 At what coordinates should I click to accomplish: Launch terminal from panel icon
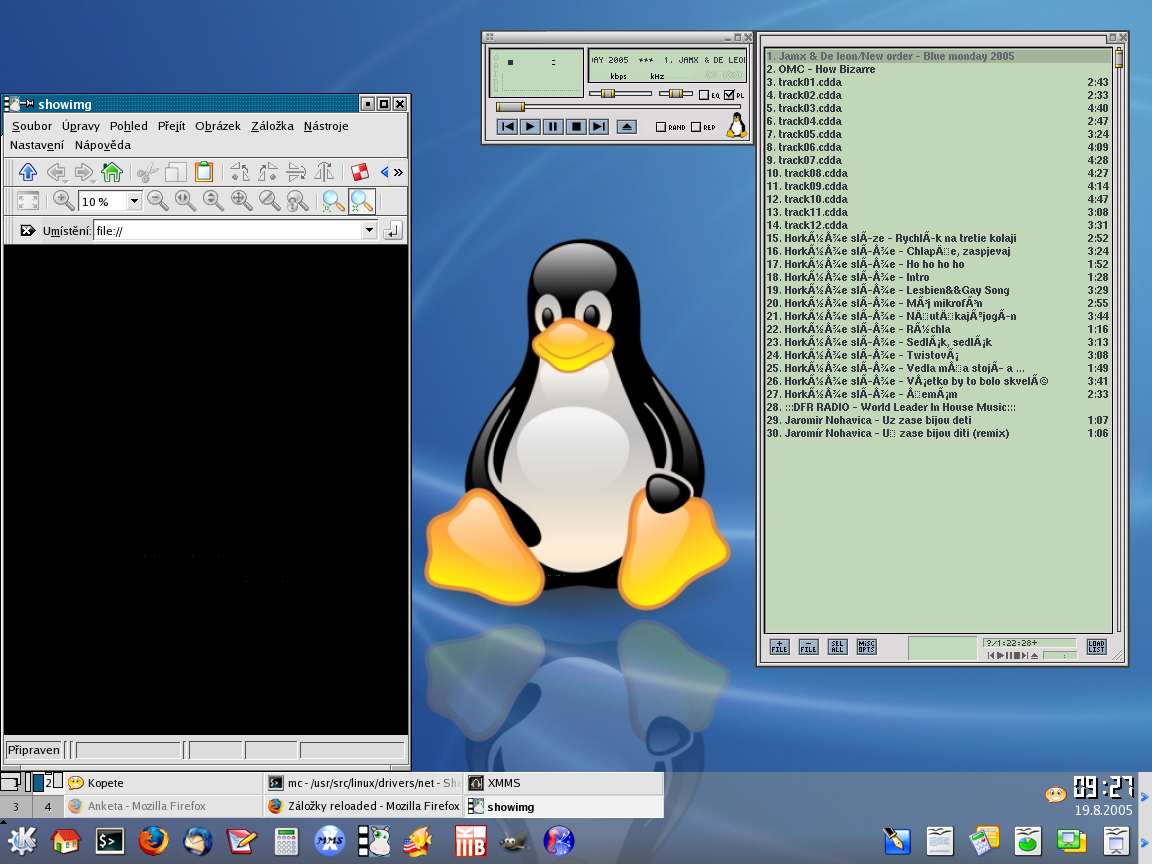coord(110,841)
